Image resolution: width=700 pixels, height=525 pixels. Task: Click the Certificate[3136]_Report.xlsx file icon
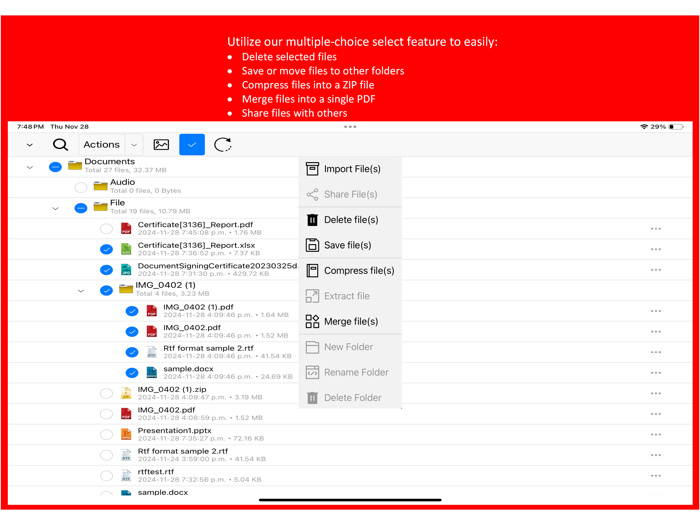point(126,249)
